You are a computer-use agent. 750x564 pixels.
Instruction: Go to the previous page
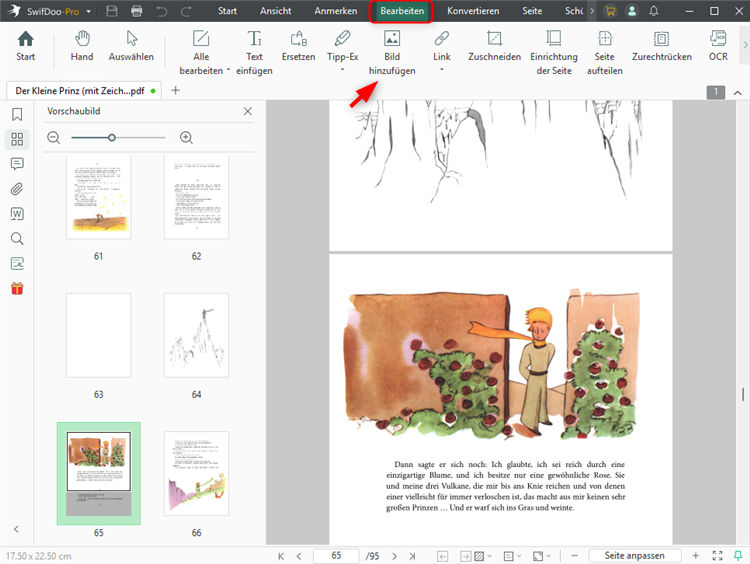point(299,556)
